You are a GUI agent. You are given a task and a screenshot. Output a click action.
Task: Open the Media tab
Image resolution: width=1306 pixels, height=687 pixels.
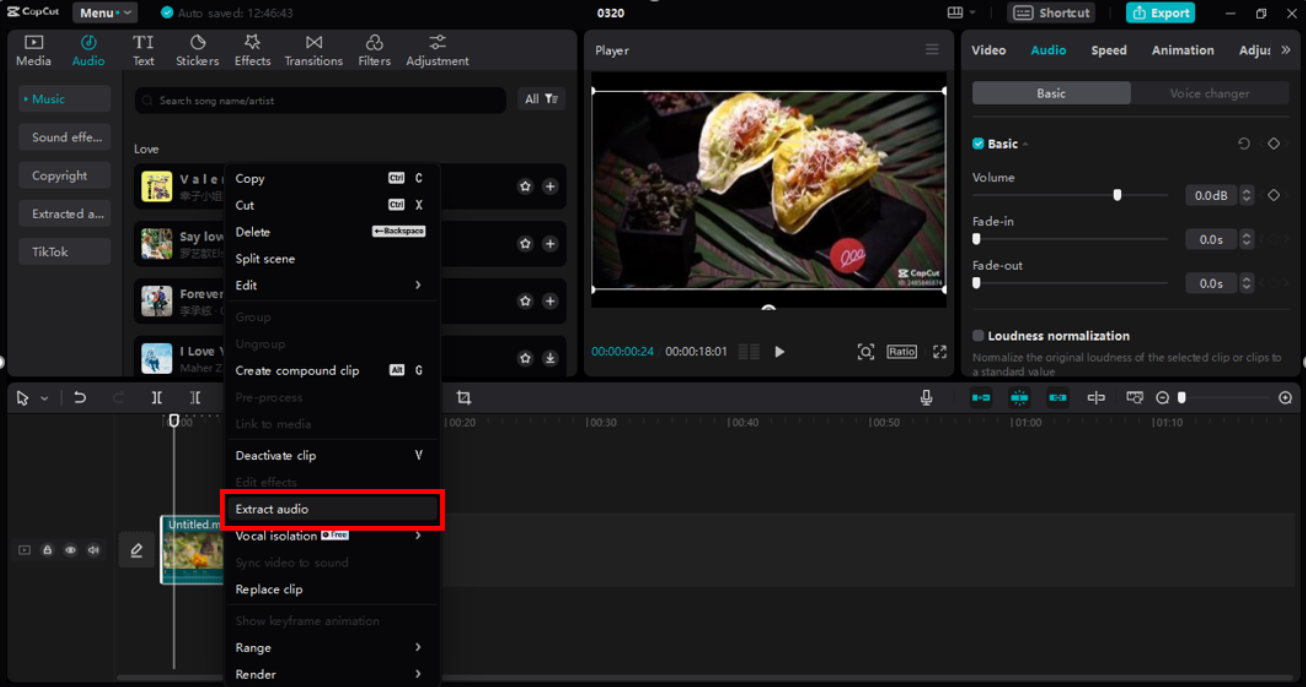(33, 50)
